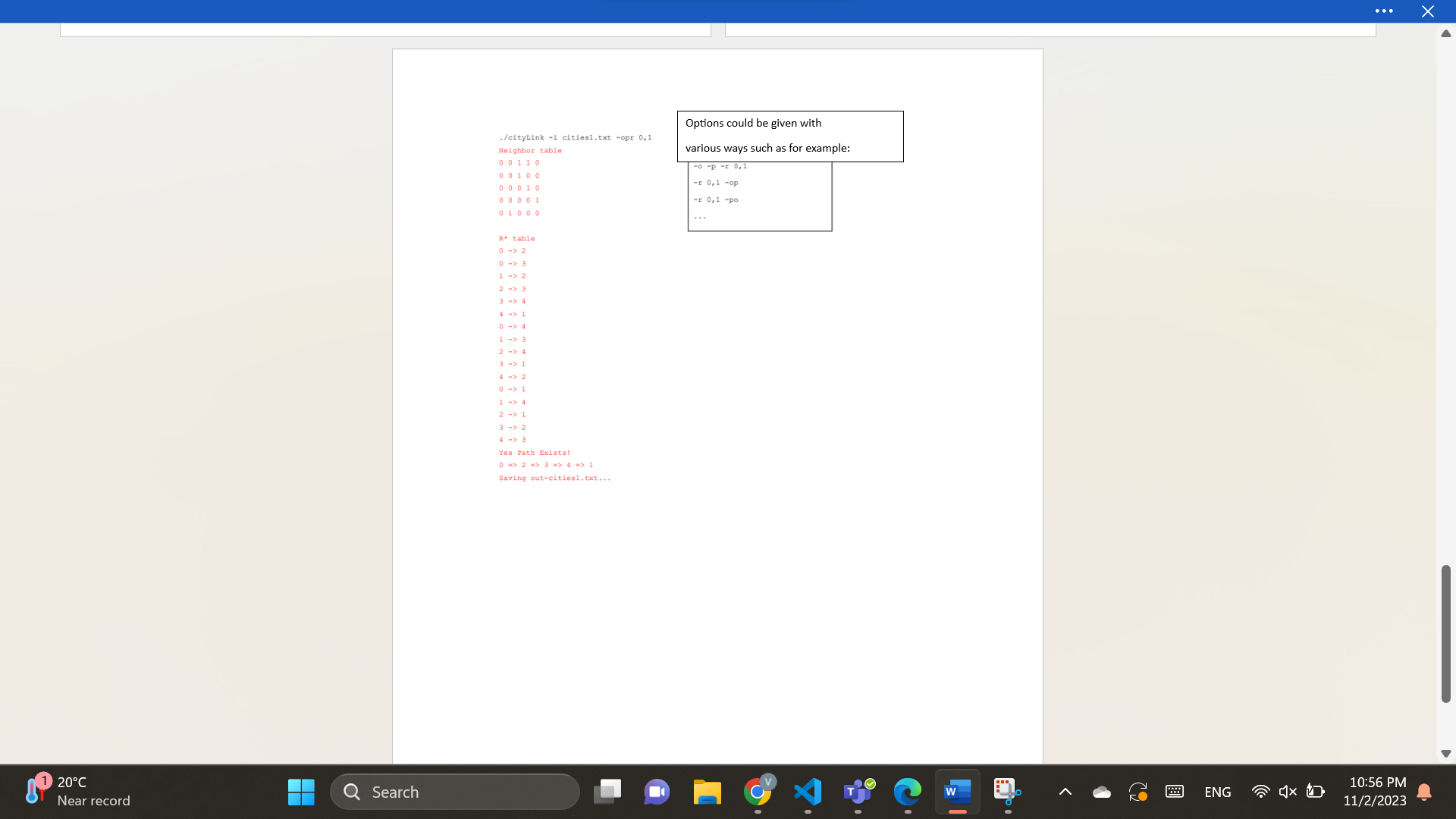Image resolution: width=1456 pixels, height=819 pixels.
Task: Open the ENG language switcher
Action: [1217, 791]
